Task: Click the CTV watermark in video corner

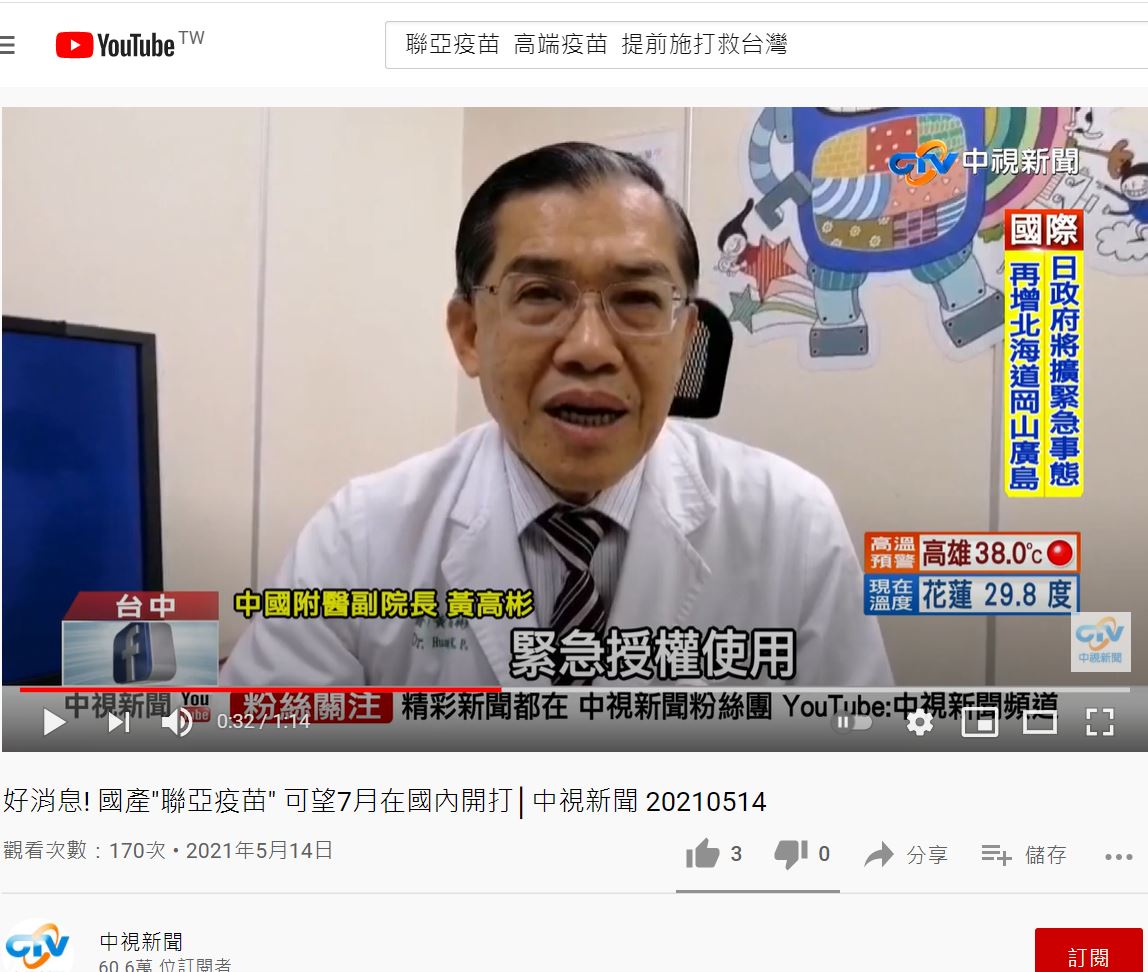Action: click(1100, 641)
